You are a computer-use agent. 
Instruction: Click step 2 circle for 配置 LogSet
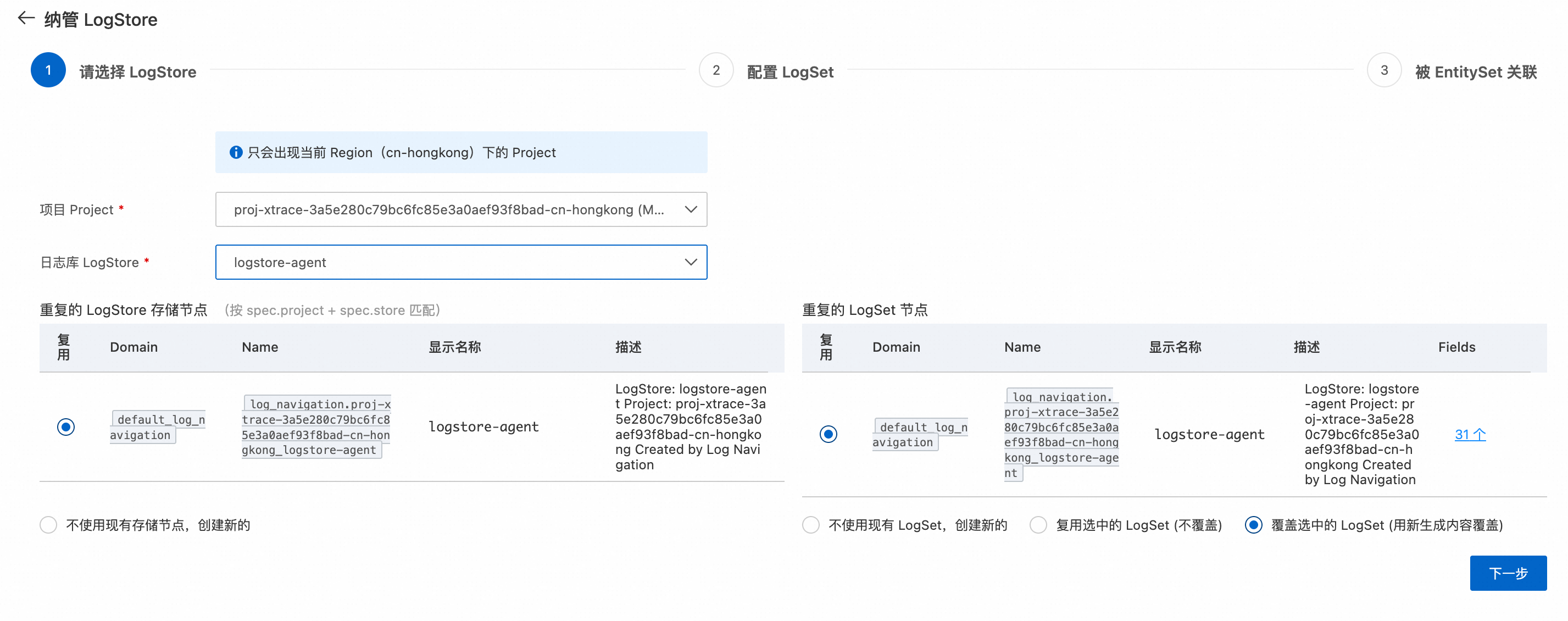coord(716,71)
